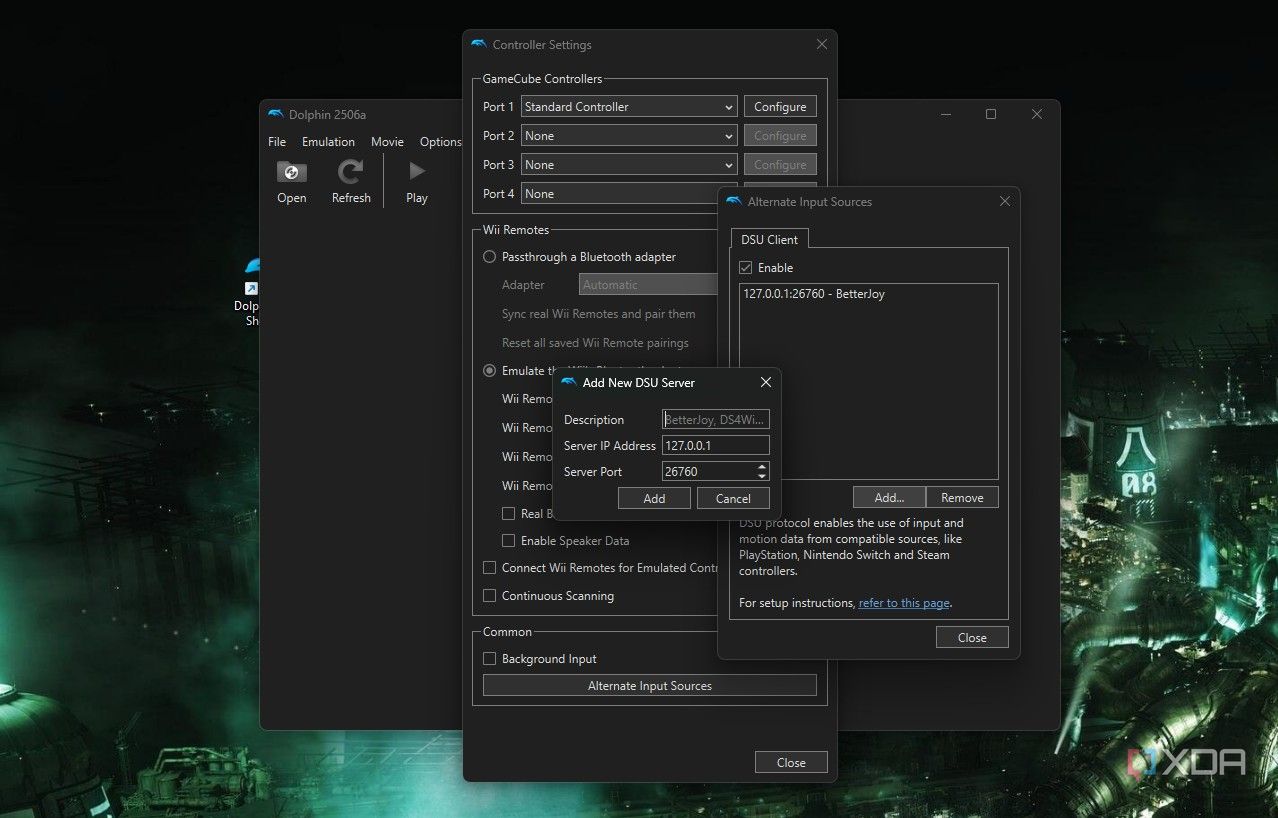Open the Emulation menu
Screen dimensions: 1278x818
click(x=328, y=142)
